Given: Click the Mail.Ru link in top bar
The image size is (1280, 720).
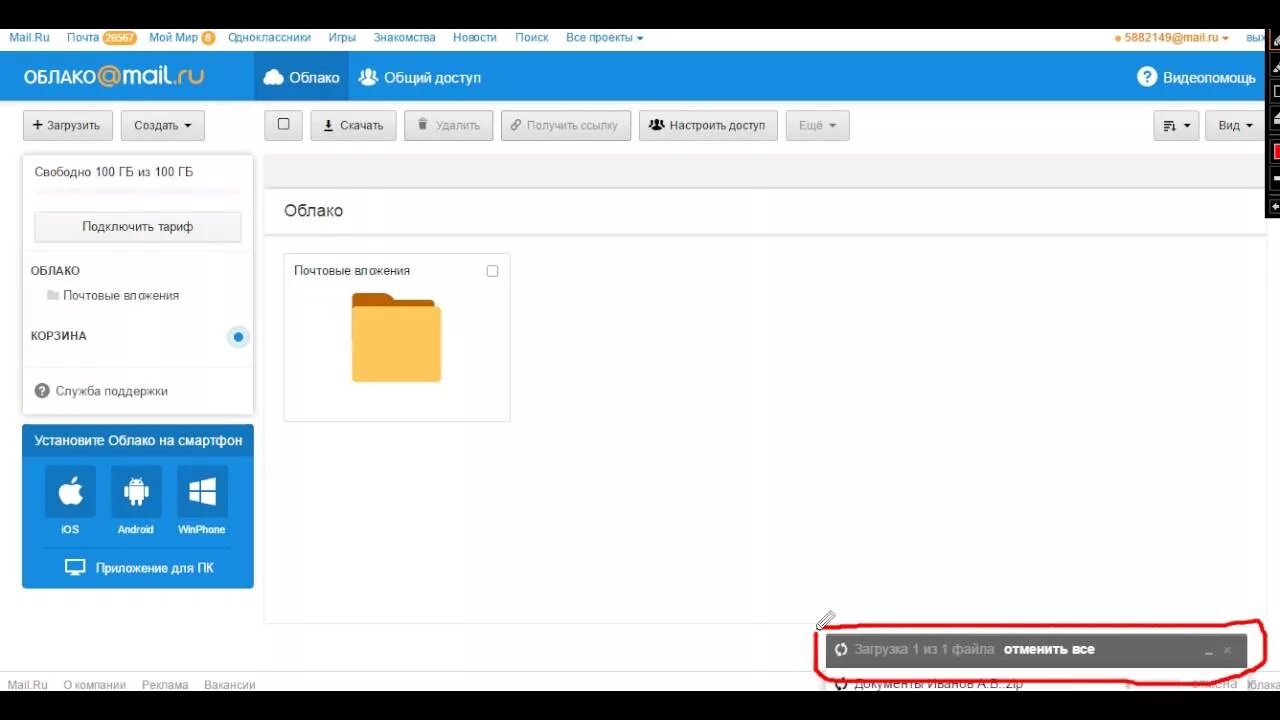Looking at the screenshot, I should [29, 38].
